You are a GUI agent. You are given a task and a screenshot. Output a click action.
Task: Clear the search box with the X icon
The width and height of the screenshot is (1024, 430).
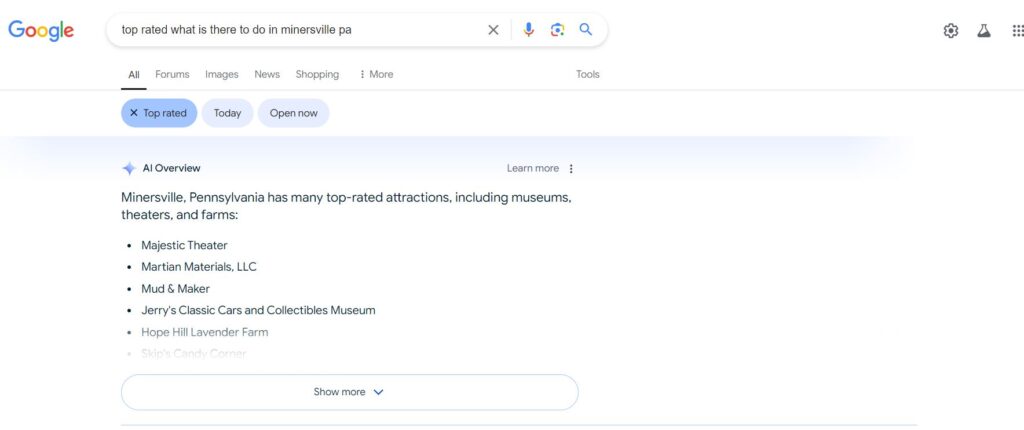tap(493, 30)
